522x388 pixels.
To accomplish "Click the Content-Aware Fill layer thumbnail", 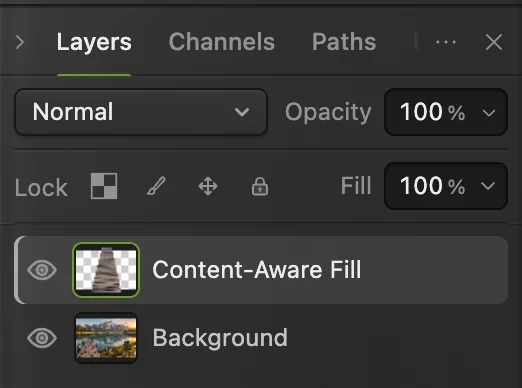I will pyautogui.click(x=106, y=270).
